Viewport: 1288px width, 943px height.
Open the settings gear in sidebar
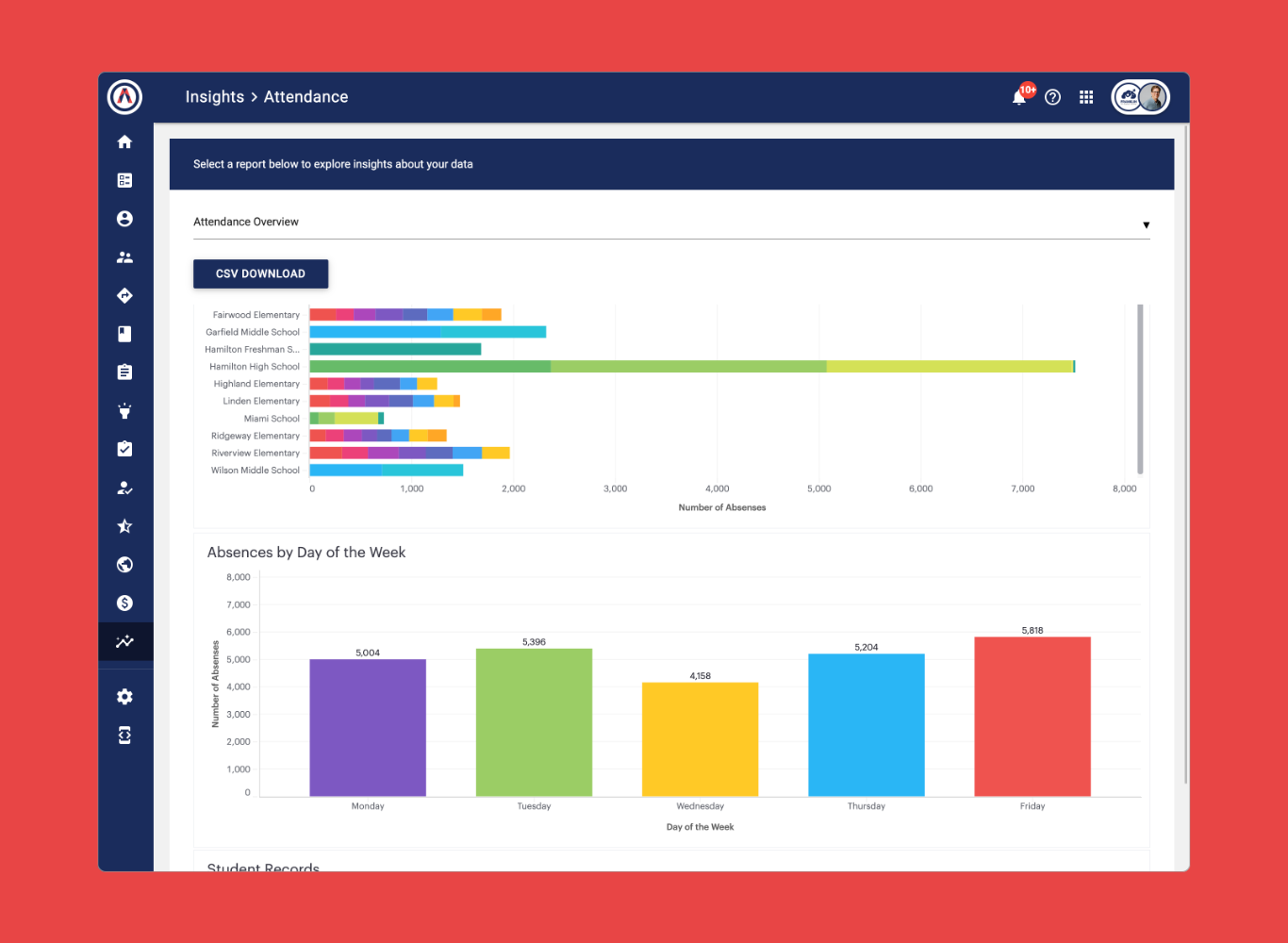point(124,697)
